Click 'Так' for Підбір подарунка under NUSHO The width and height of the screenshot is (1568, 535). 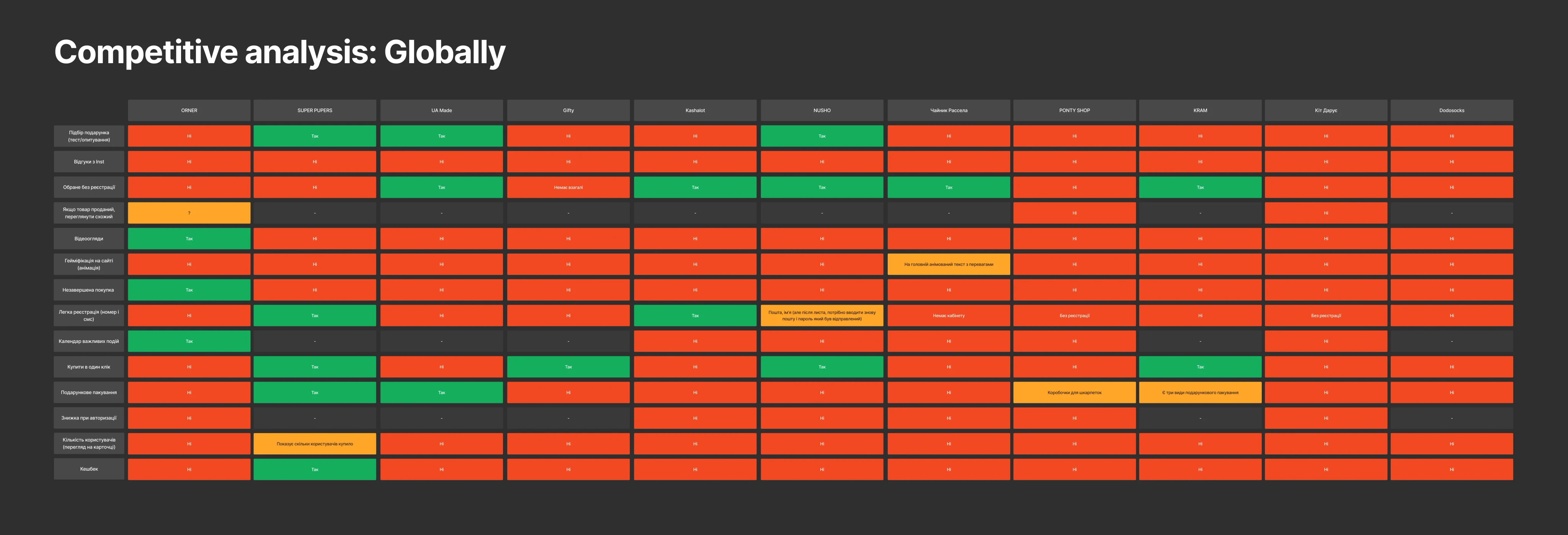pos(822,136)
